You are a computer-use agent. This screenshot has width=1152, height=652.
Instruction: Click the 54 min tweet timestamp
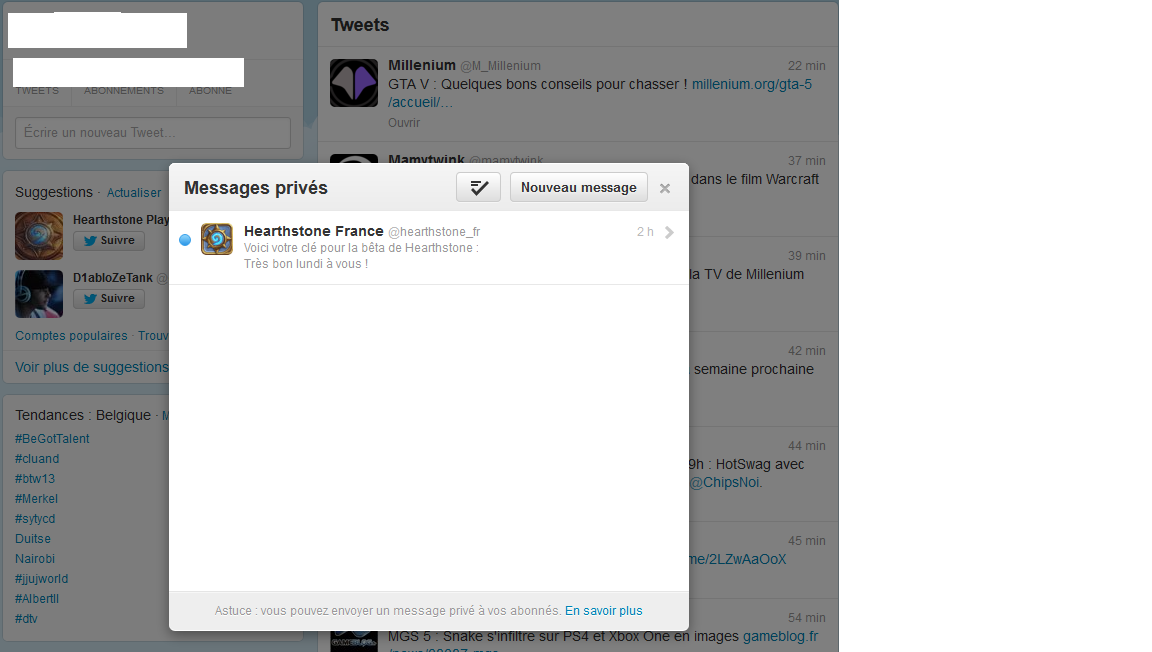click(x=807, y=617)
